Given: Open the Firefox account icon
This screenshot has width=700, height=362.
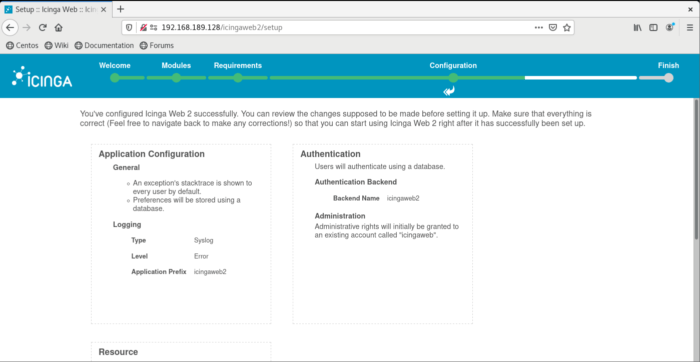Looking at the screenshot, I should [x=670, y=28].
